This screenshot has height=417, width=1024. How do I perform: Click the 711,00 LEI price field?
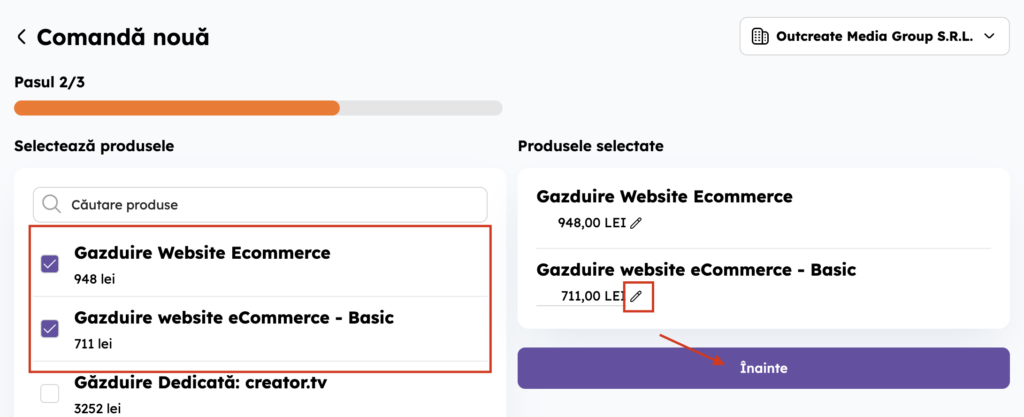591,296
